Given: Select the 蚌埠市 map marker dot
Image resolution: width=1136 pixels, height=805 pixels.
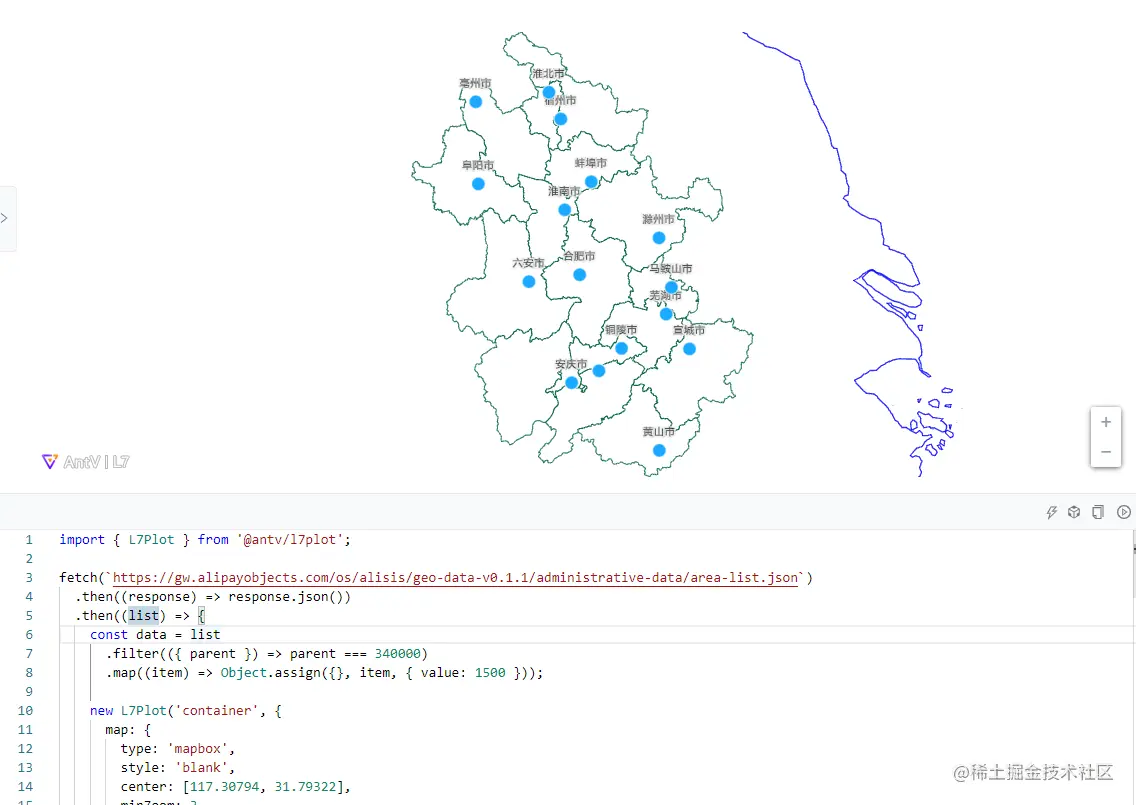Looking at the screenshot, I should pyautogui.click(x=591, y=182).
